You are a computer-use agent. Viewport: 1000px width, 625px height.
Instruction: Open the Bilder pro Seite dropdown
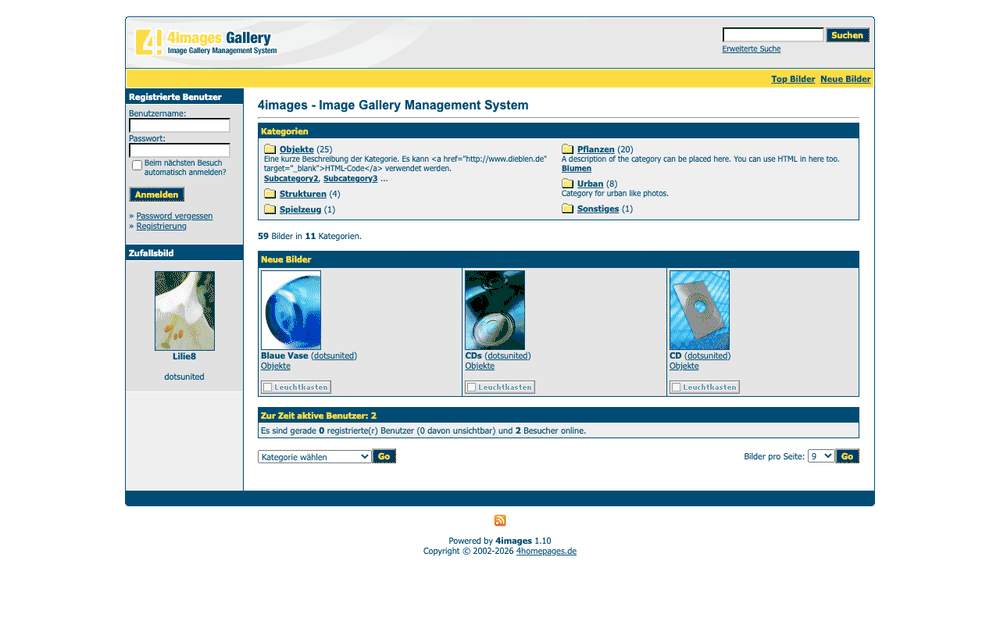(821, 456)
